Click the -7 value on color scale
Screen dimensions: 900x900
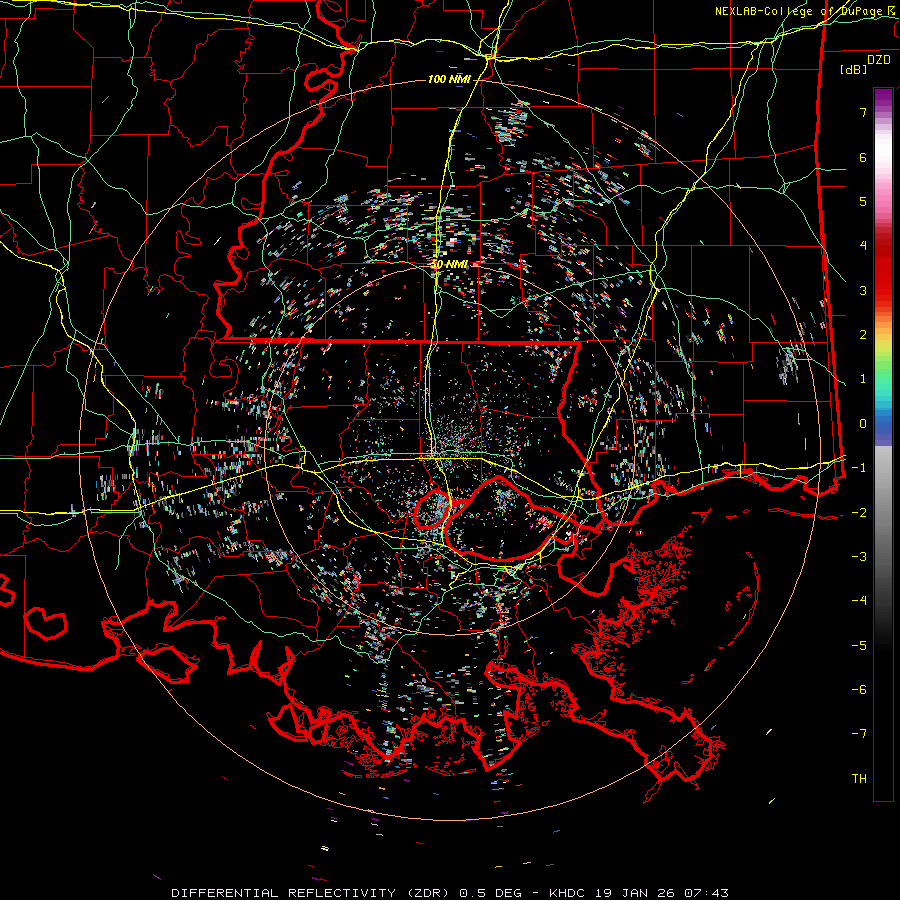859,734
